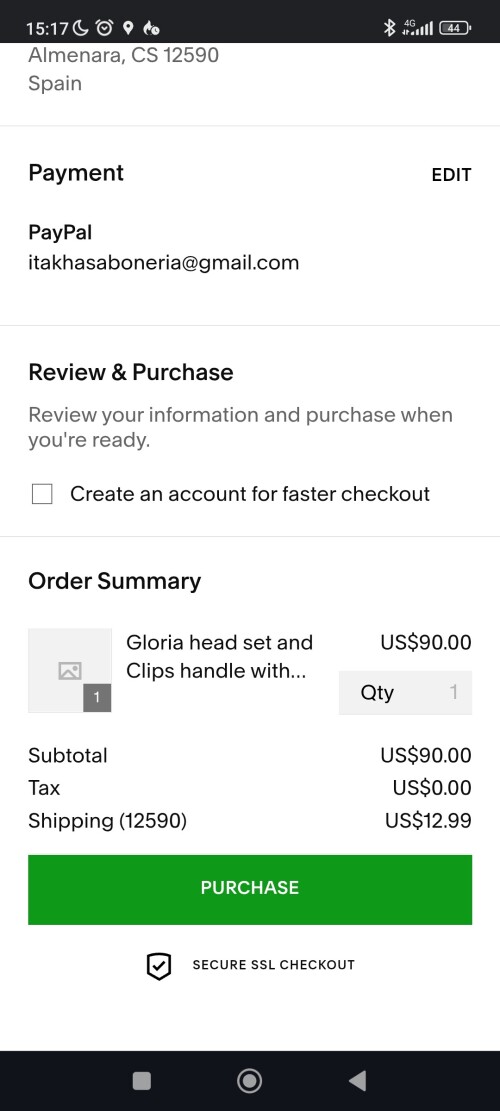Viewport: 500px width, 1111px height.
Task: Tap the quantity badge on product image
Action: pos(97,698)
